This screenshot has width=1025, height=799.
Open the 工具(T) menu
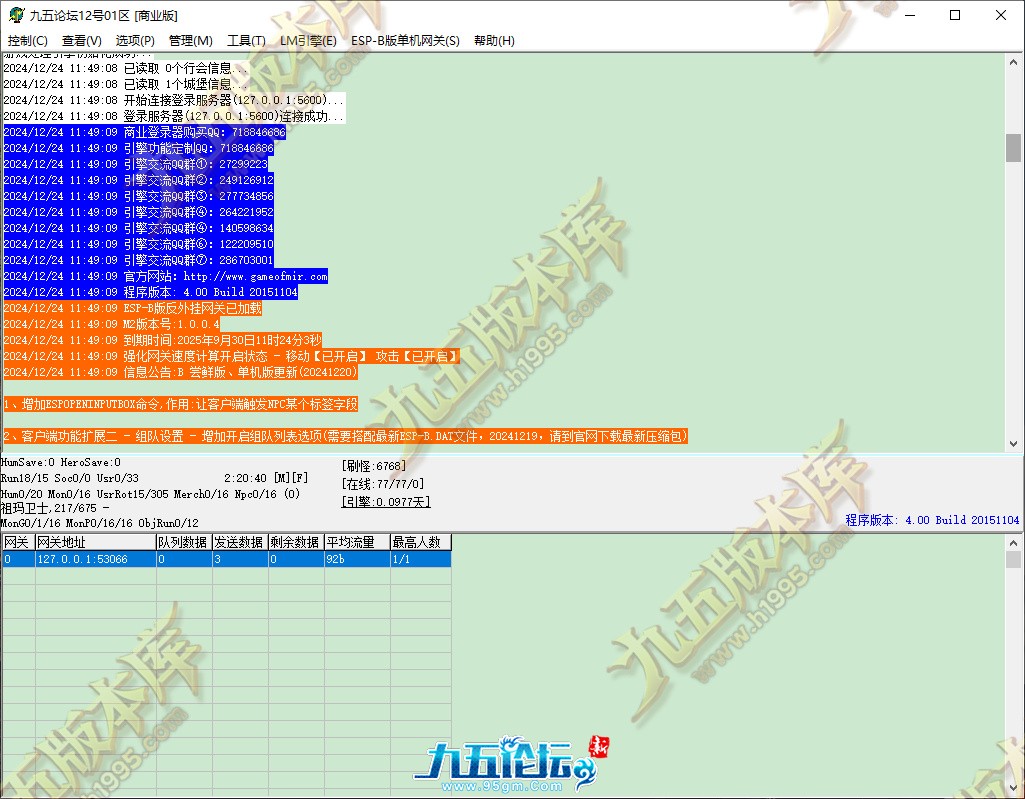pos(246,41)
